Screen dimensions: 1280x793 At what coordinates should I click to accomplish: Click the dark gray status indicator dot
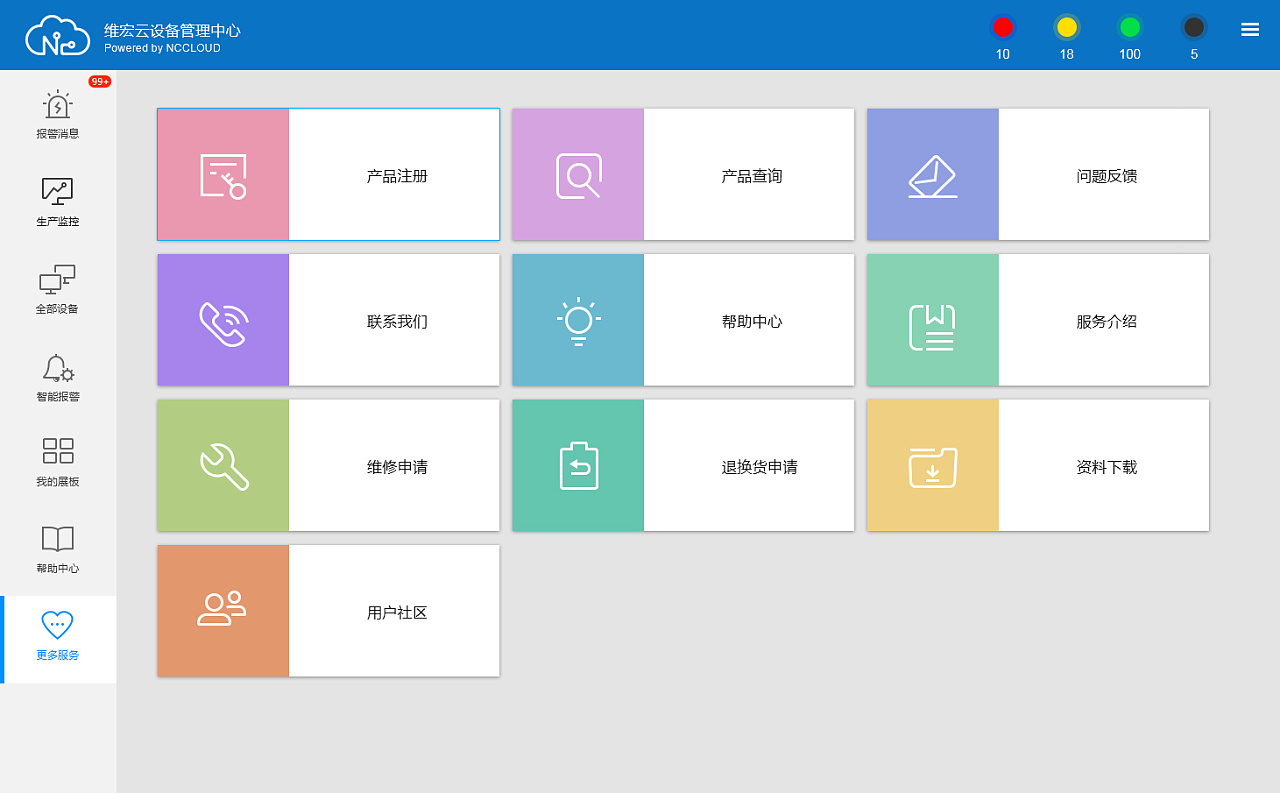point(1194,27)
